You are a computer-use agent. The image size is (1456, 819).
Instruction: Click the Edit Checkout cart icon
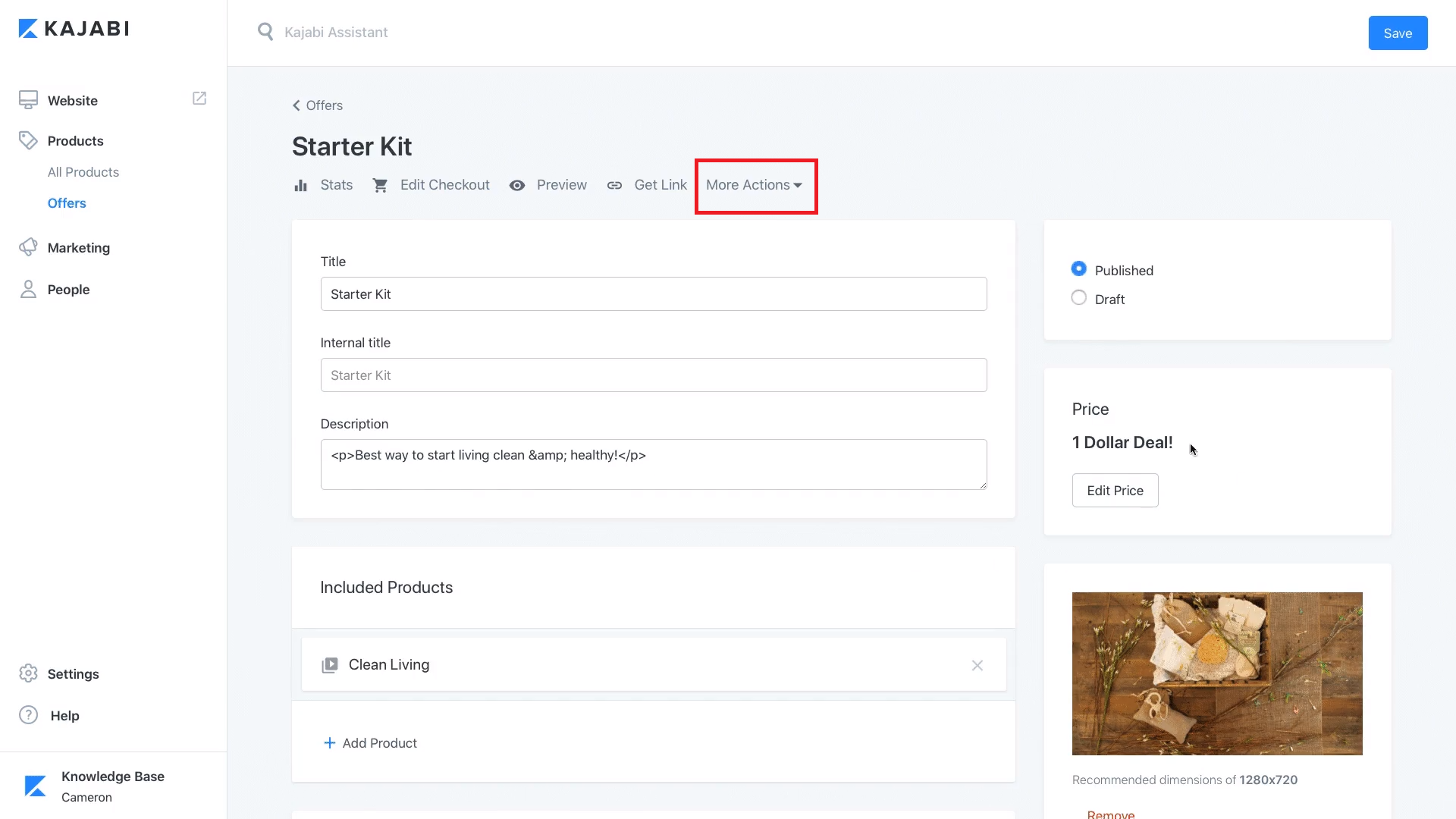pyautogui.click(x=380, y=185)
